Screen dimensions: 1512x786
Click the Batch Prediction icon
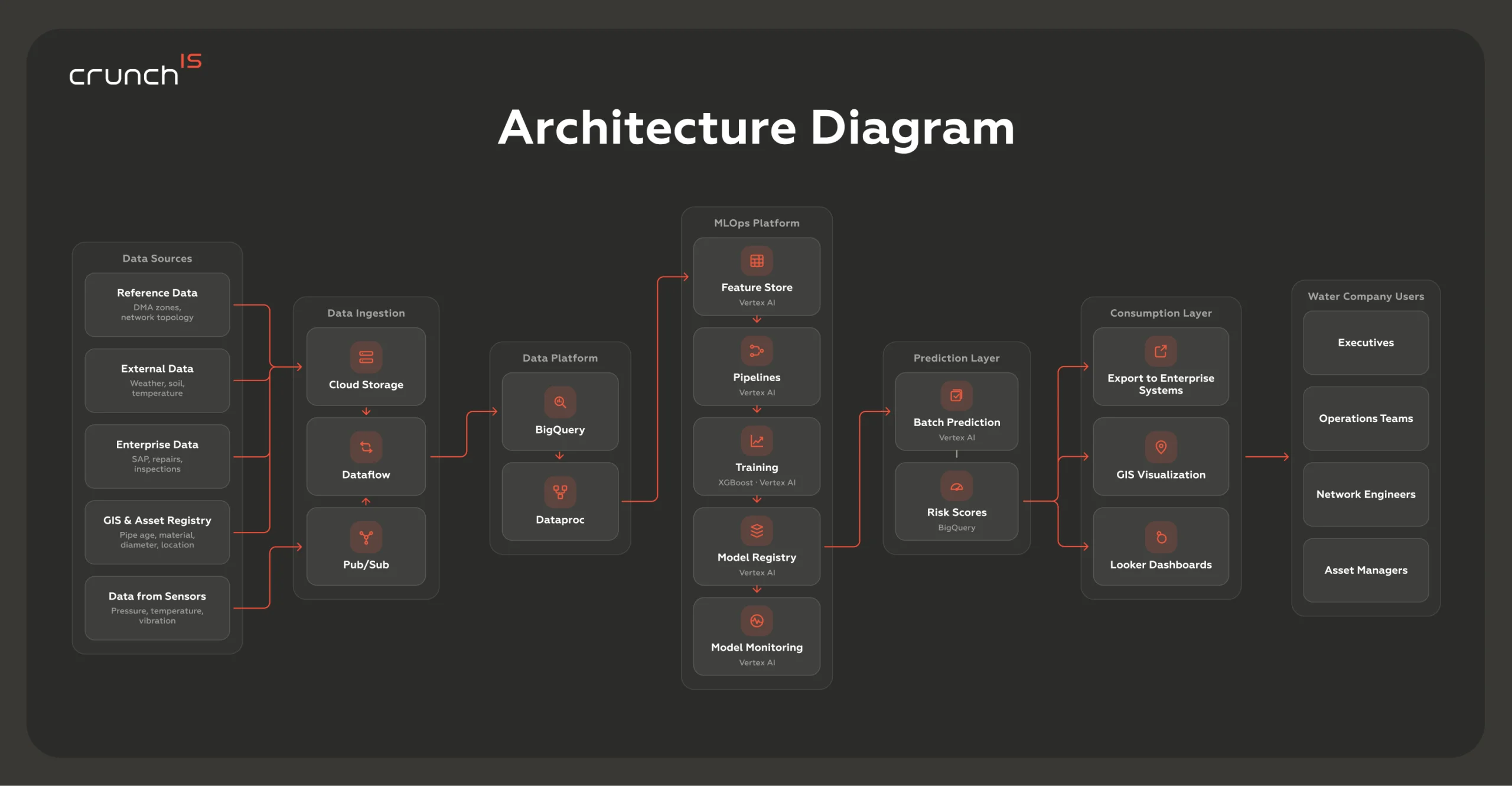(956, 395)
